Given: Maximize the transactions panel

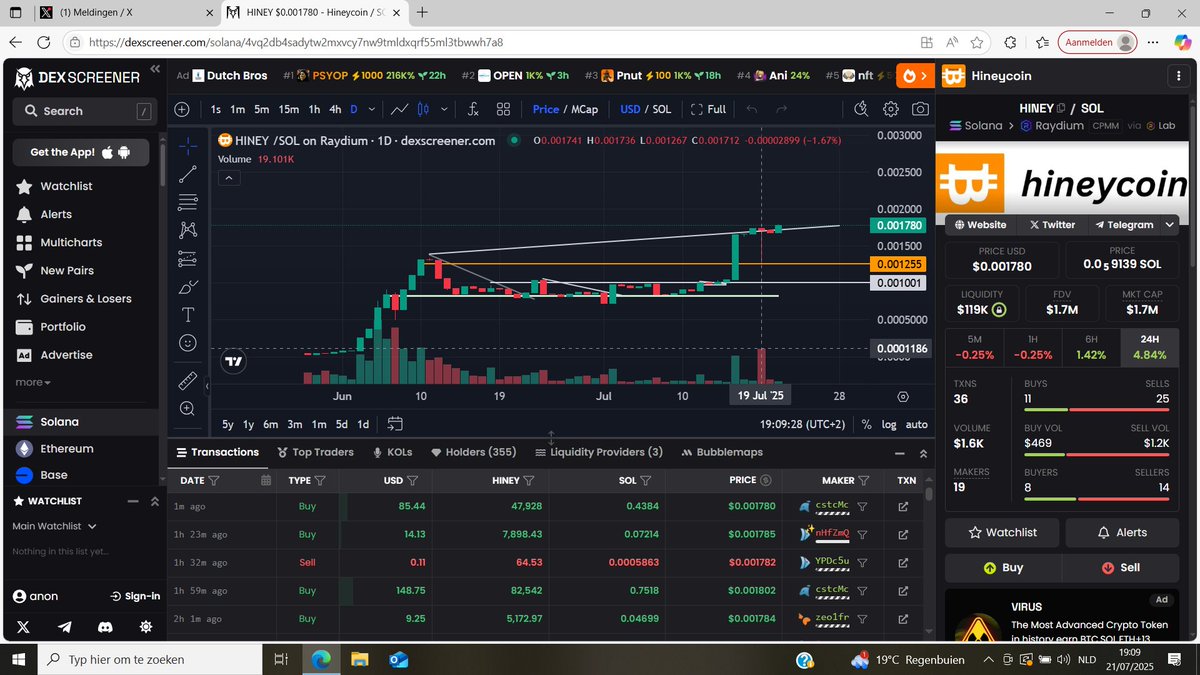Looking at the screenshot, I should point(923,453).
